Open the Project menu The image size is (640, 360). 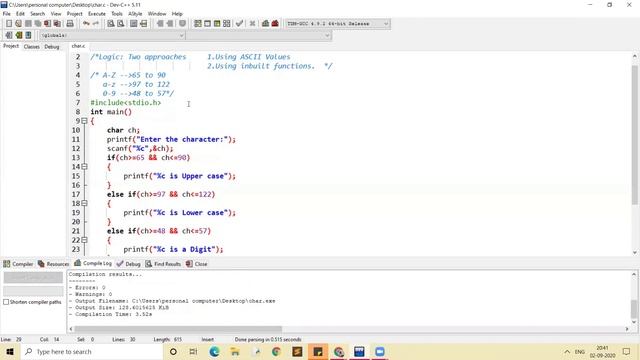(74, 14)
